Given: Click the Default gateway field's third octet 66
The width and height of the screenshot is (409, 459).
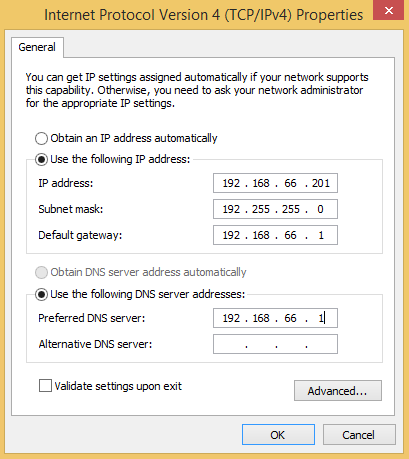Looking at the screenshot, I should (290, 235).
